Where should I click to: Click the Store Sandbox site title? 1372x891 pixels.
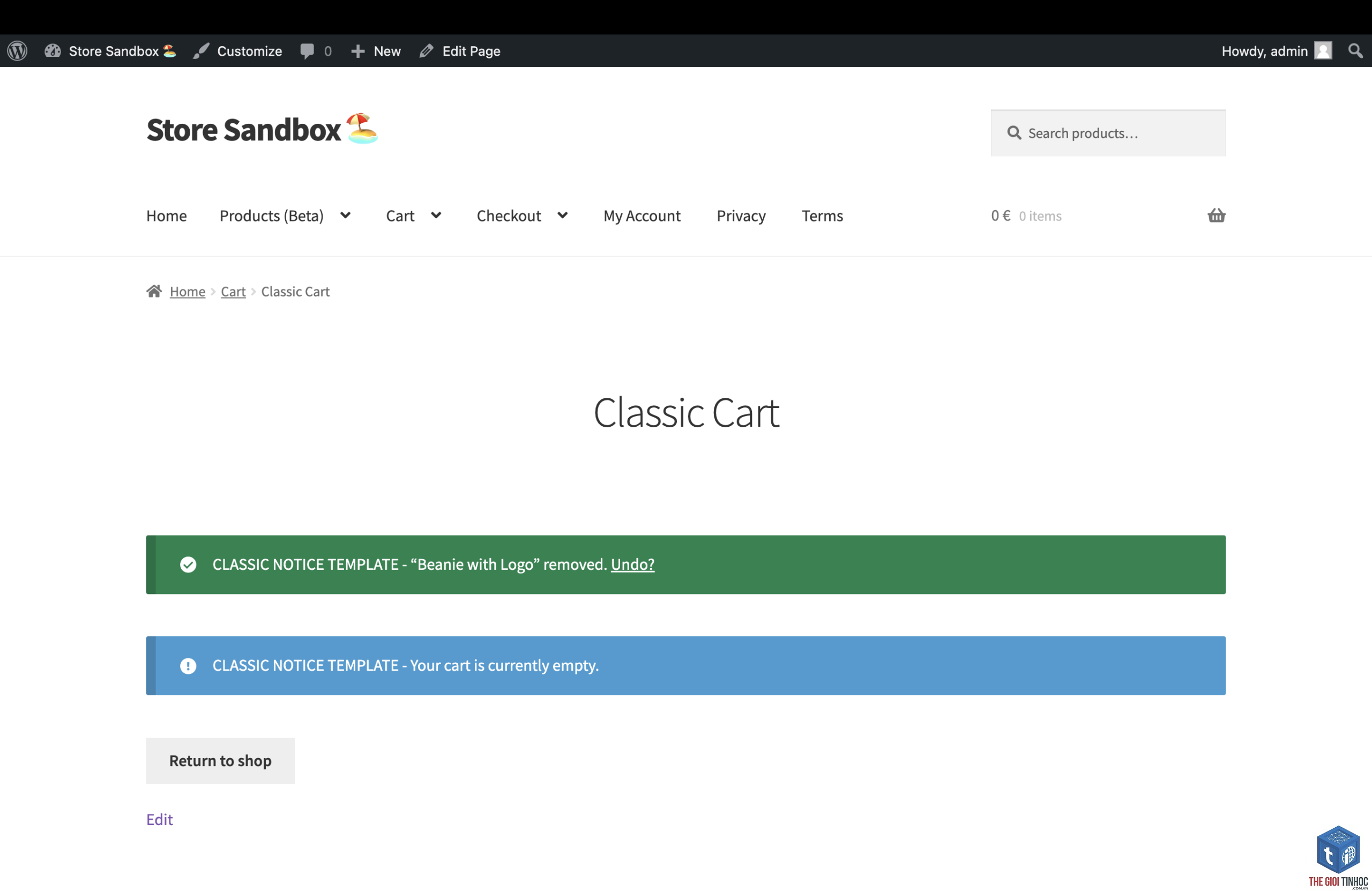pos(262,129)
